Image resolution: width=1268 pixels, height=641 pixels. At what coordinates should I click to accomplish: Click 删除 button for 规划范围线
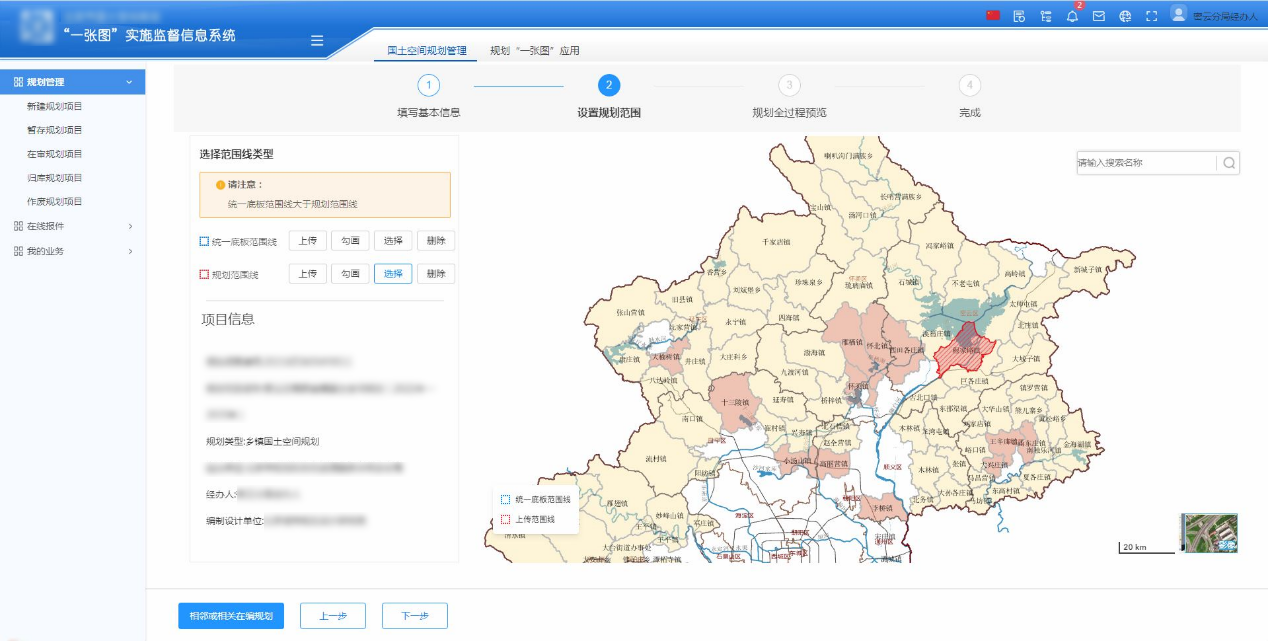pyautogui.click(x=435, y=274)
